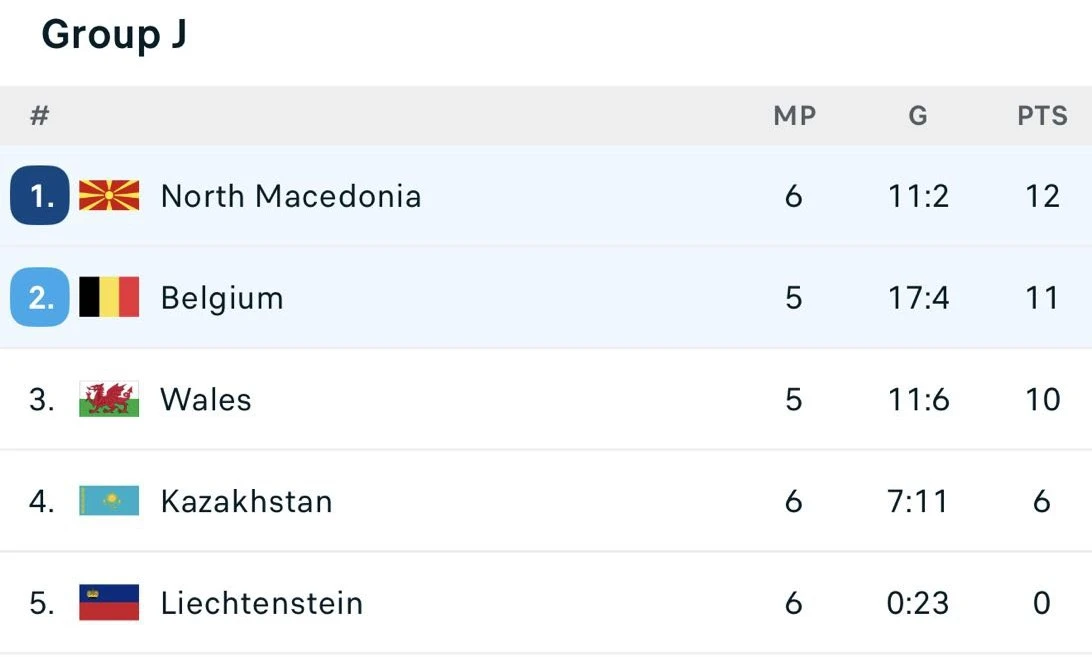Screen dimensions: 1092x657
Task: Sort standings by PTS column header
Action: (1043, 116)
